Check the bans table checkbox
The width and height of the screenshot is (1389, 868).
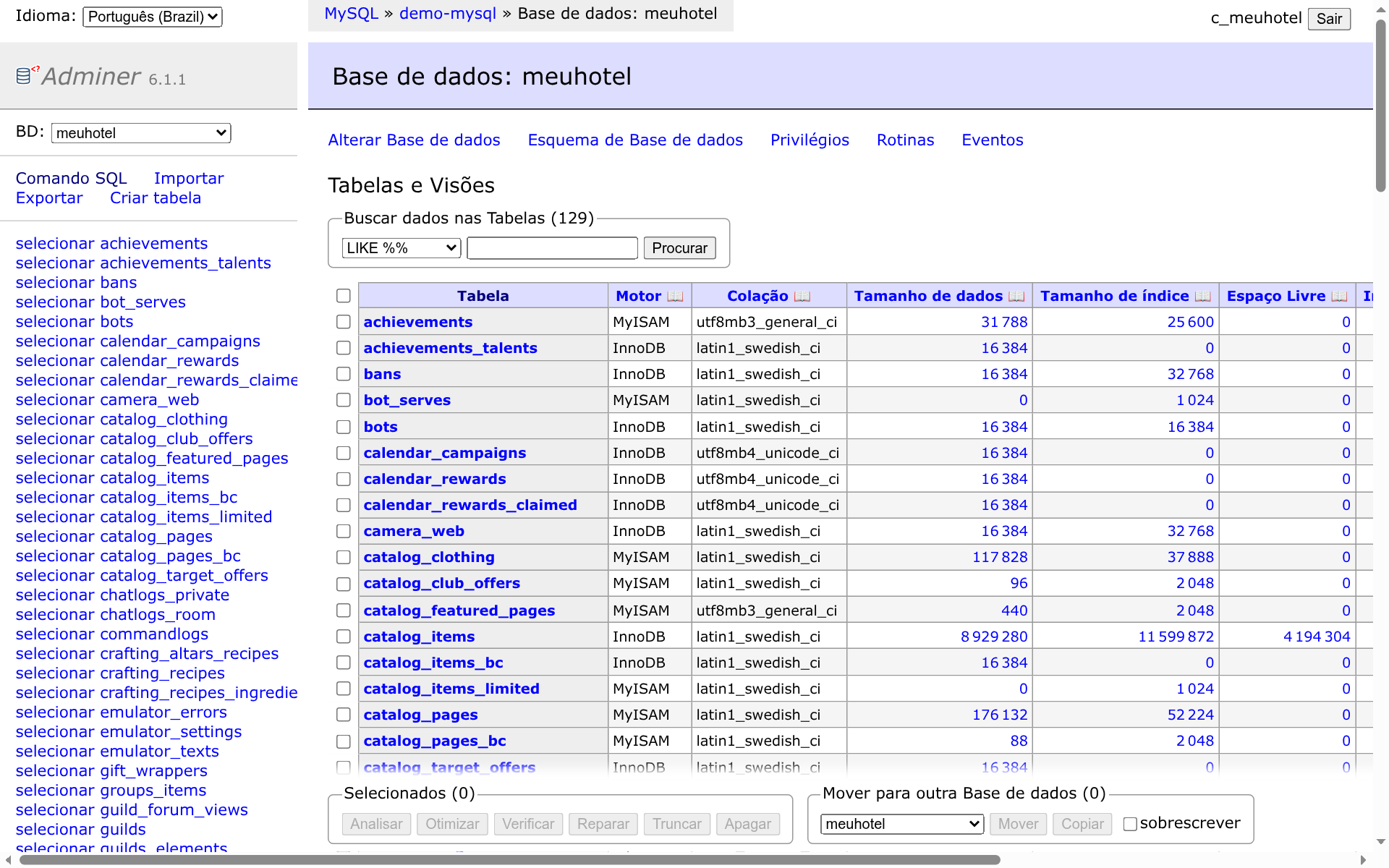(x=344, y=374)
